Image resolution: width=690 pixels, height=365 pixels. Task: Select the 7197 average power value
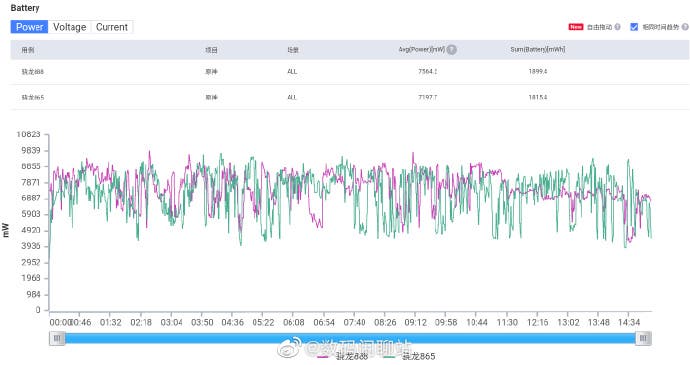(x=427, y=97)
